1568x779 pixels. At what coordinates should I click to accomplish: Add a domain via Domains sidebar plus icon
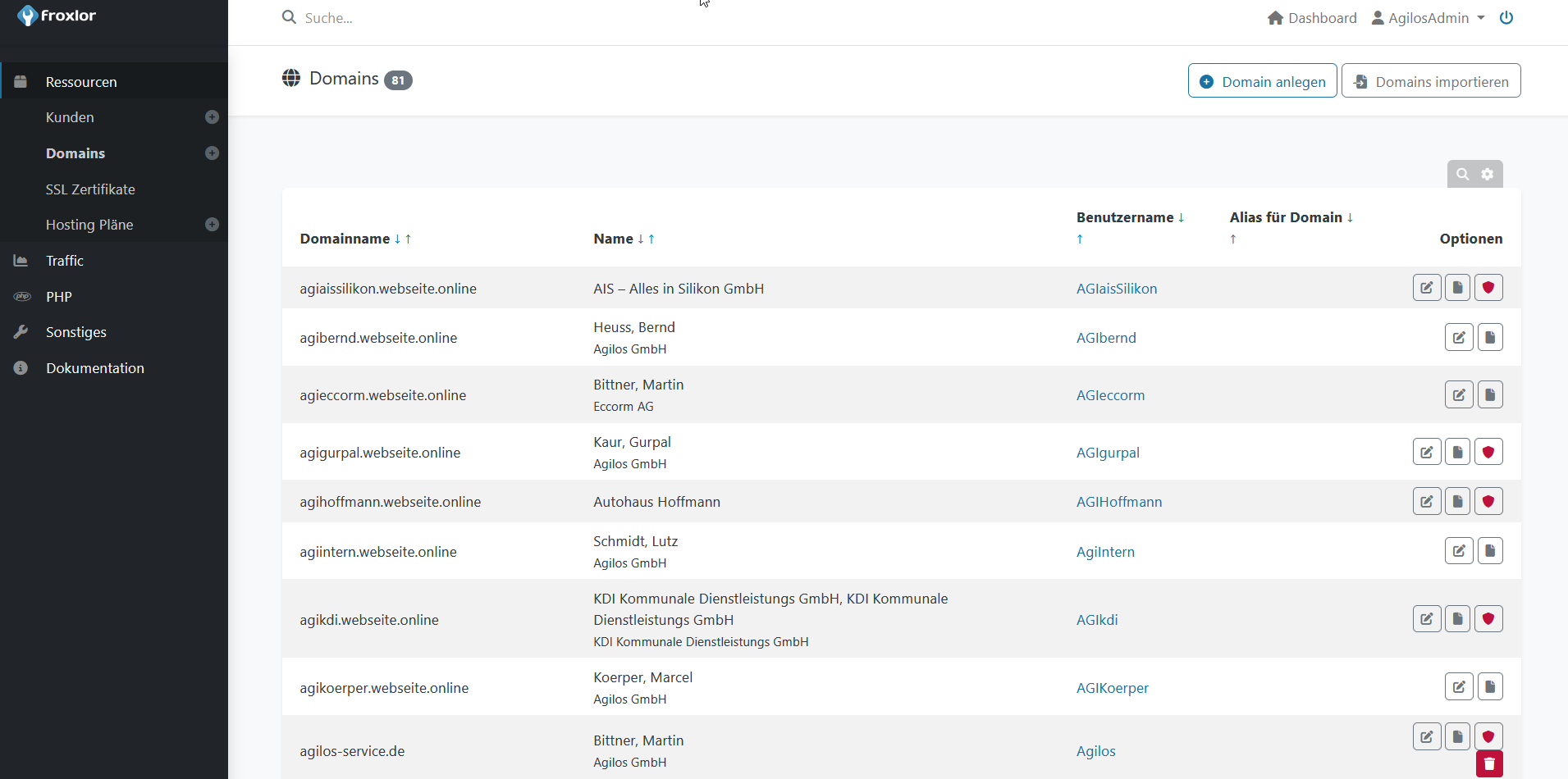coord(212,153)
